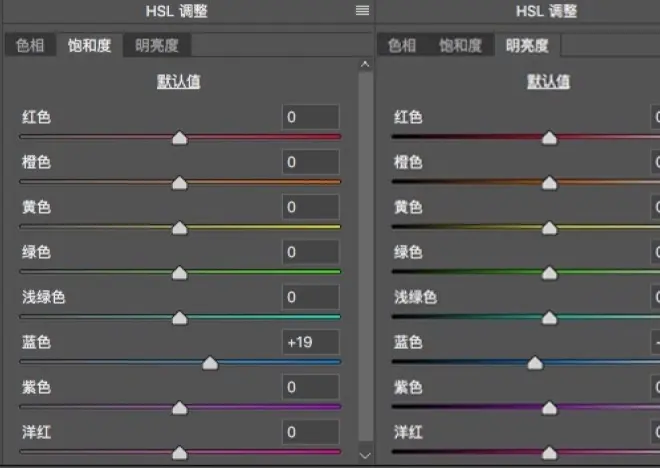Click the HSL 调整 title of right panel
Viewport: 660px width, 468px height.
tap(547, 11)
